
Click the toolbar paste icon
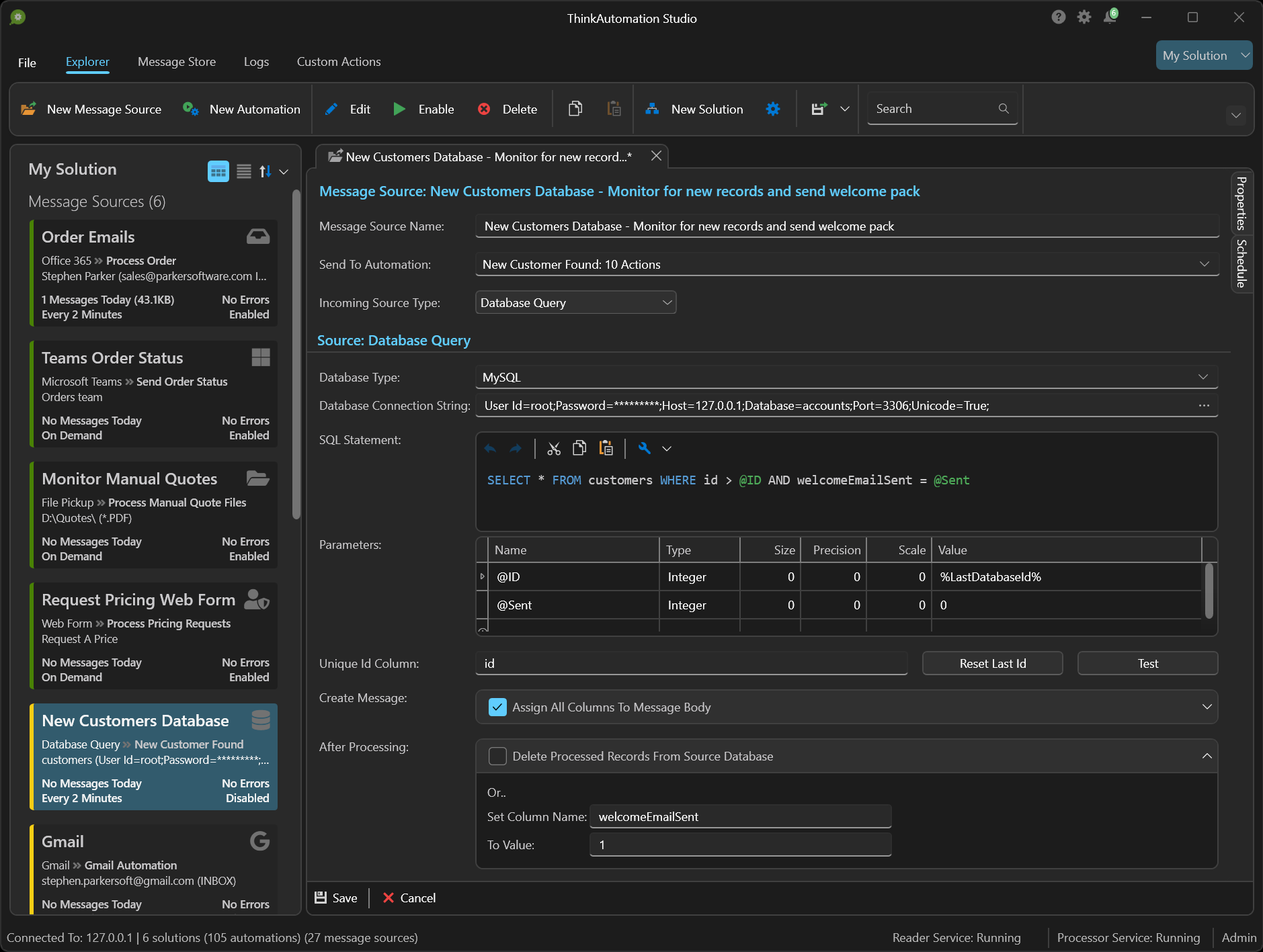(x=614, y=109)
